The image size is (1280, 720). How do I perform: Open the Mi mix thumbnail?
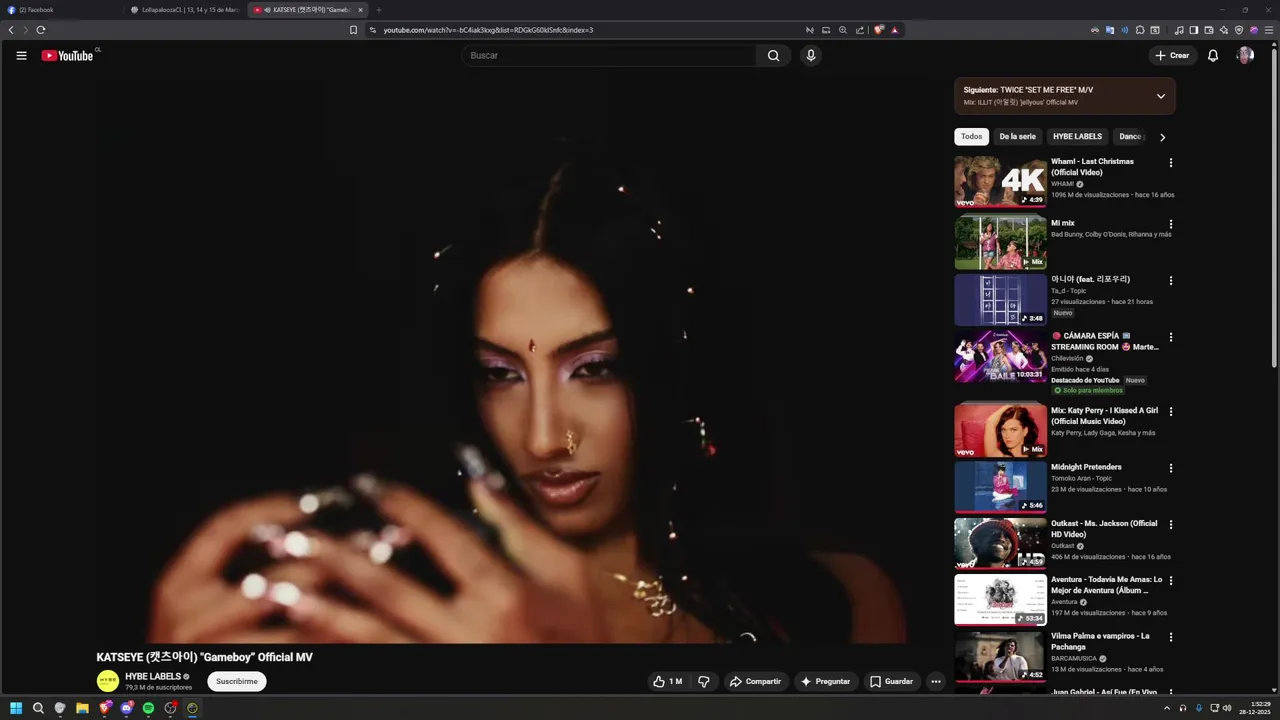[1000, 243]
